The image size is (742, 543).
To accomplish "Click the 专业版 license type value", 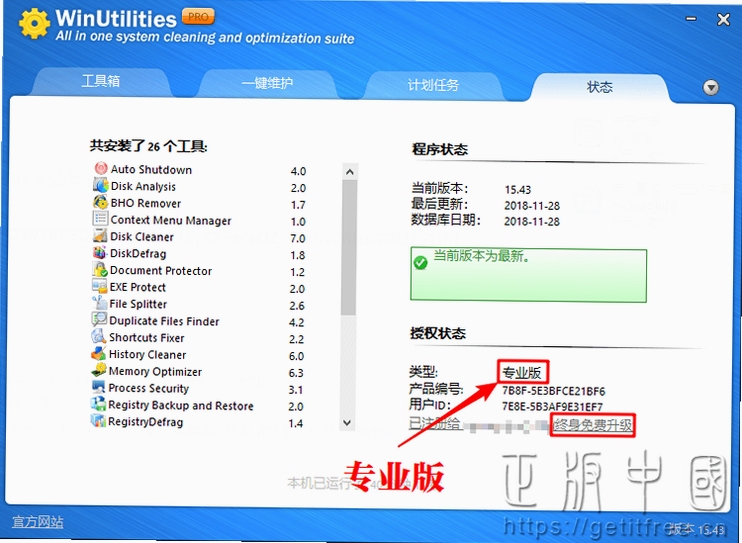I will (x=522, y=373).
